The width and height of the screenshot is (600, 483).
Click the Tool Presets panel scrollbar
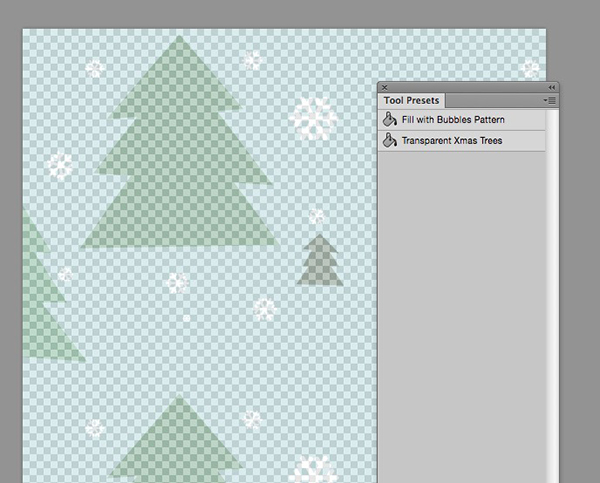pyautogui.click(x=552, y=295)
